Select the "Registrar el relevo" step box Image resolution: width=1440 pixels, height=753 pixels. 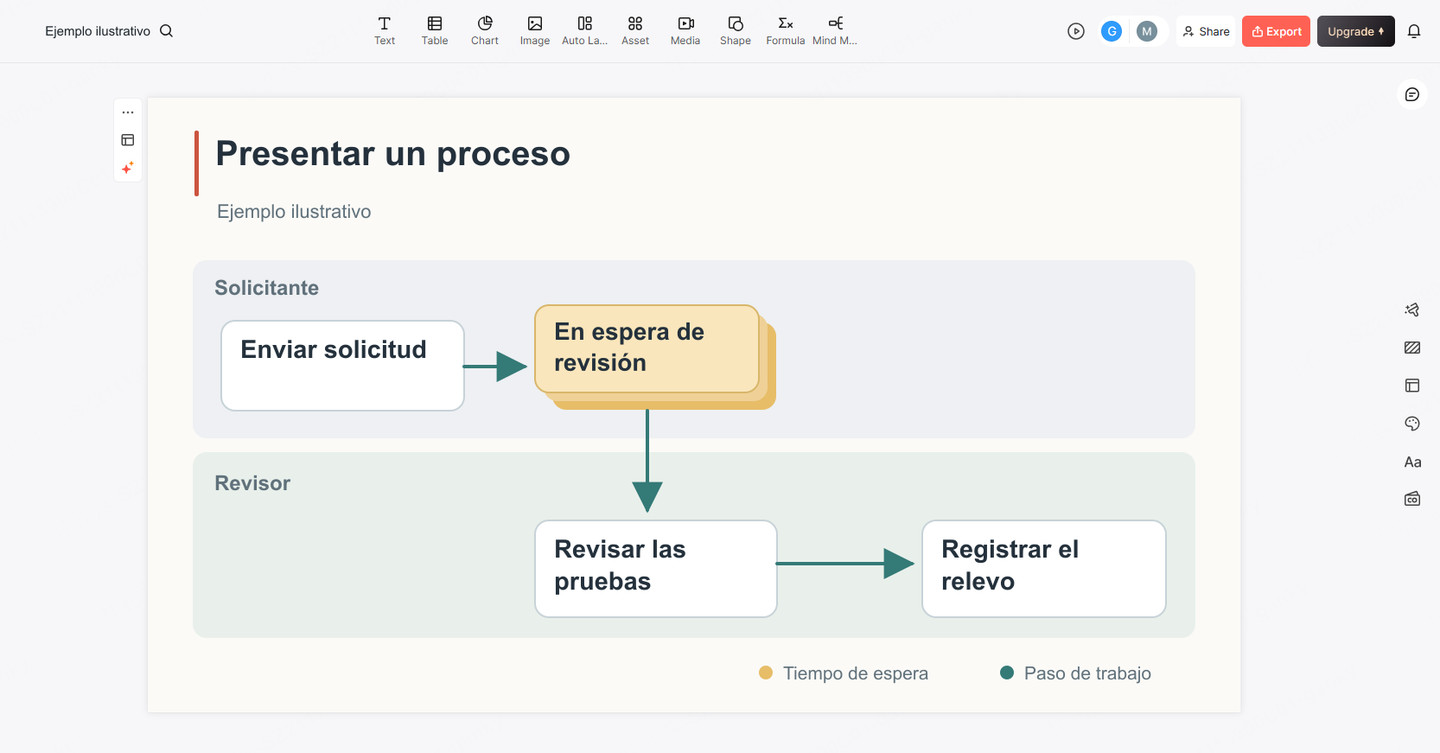[1044, 569]
